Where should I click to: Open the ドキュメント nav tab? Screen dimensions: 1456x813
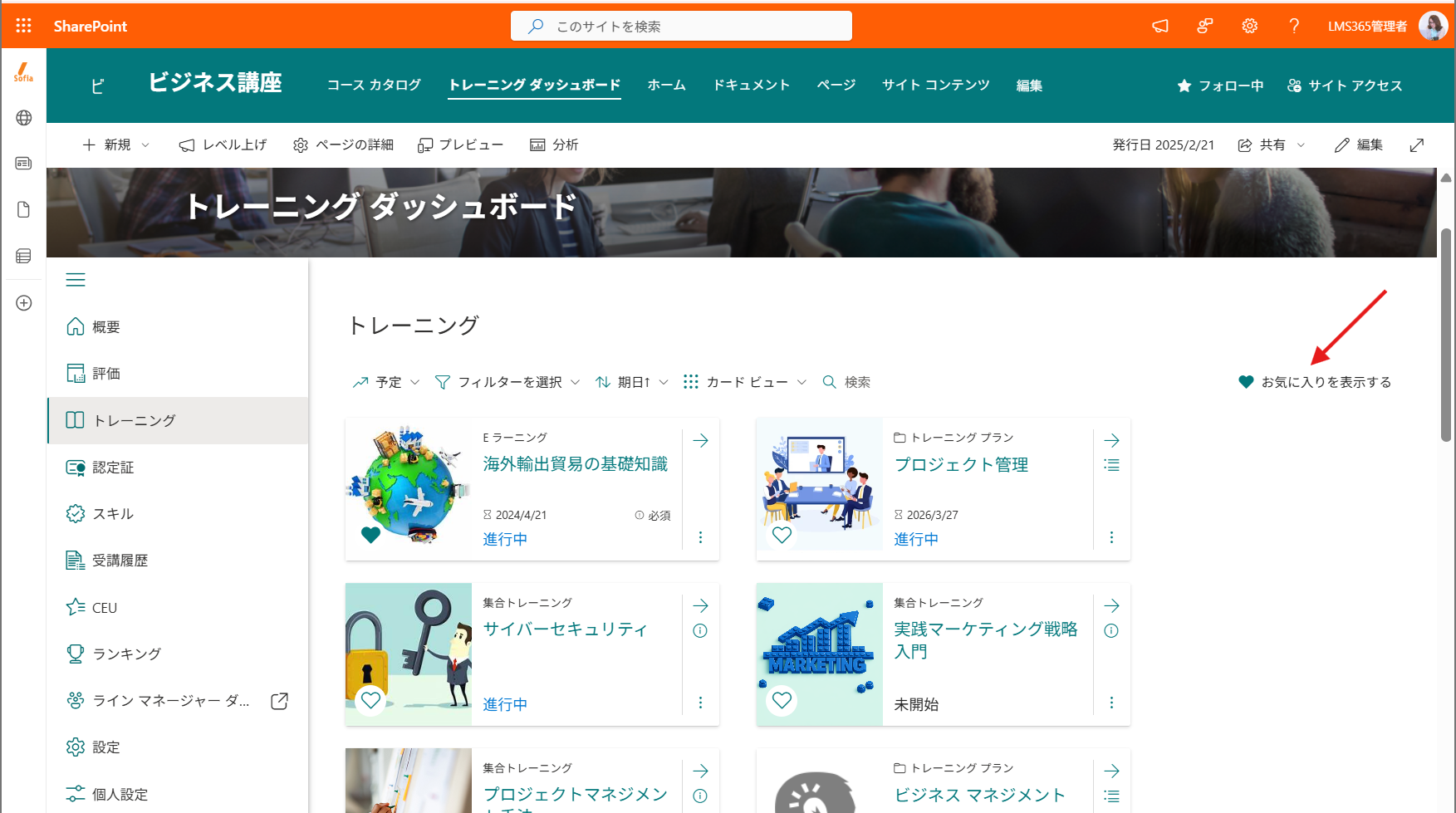[752, 85]
